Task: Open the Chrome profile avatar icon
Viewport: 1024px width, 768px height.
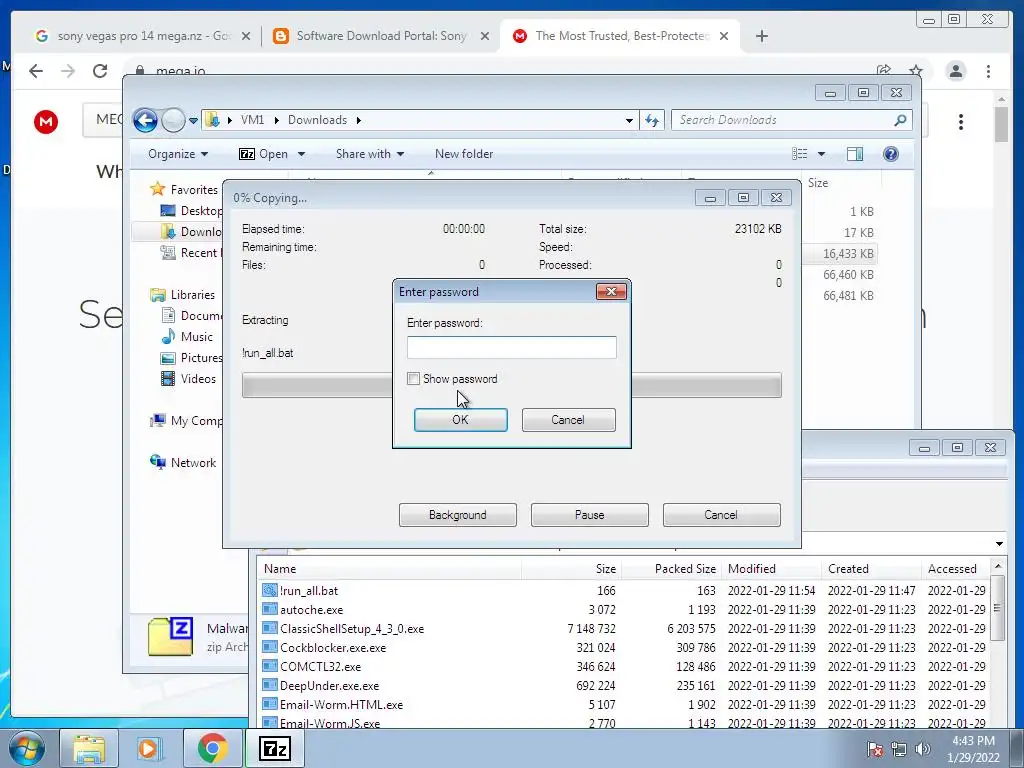Action: click(955, 71)
